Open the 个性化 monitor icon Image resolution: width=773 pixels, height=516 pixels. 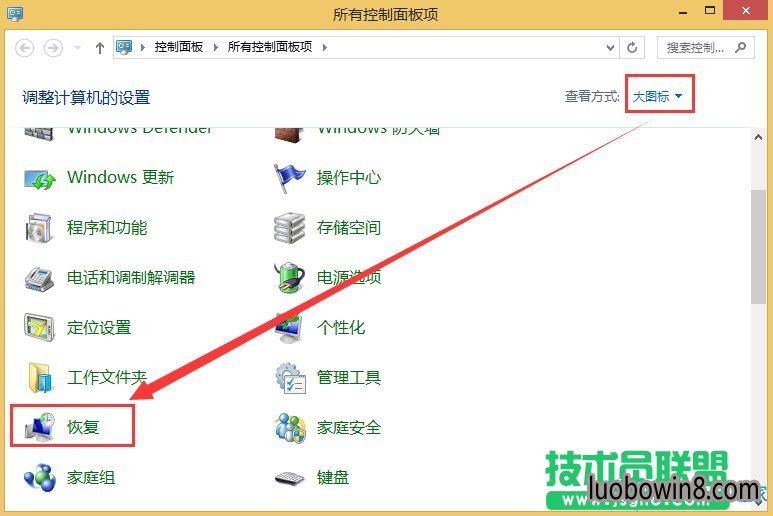(289, 328)
